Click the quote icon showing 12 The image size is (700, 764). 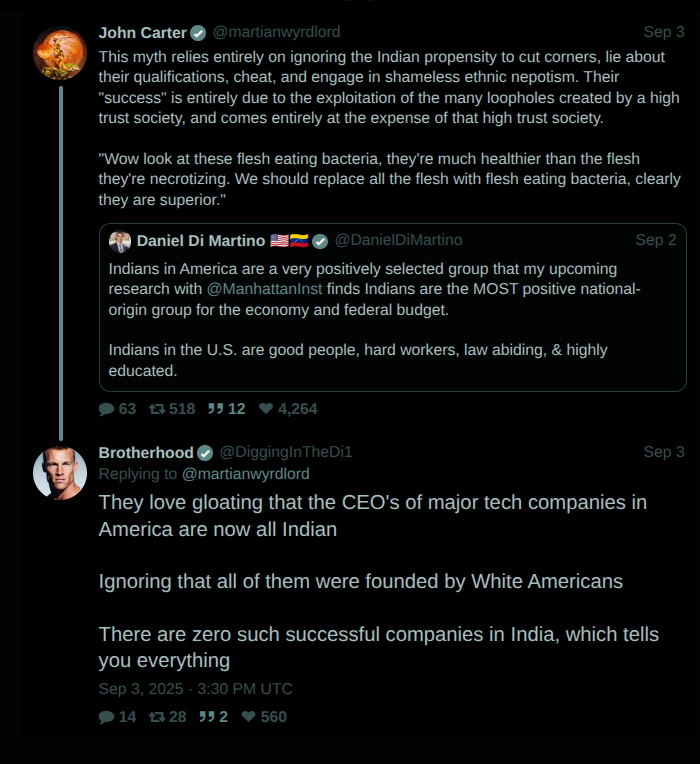[215, 409]
